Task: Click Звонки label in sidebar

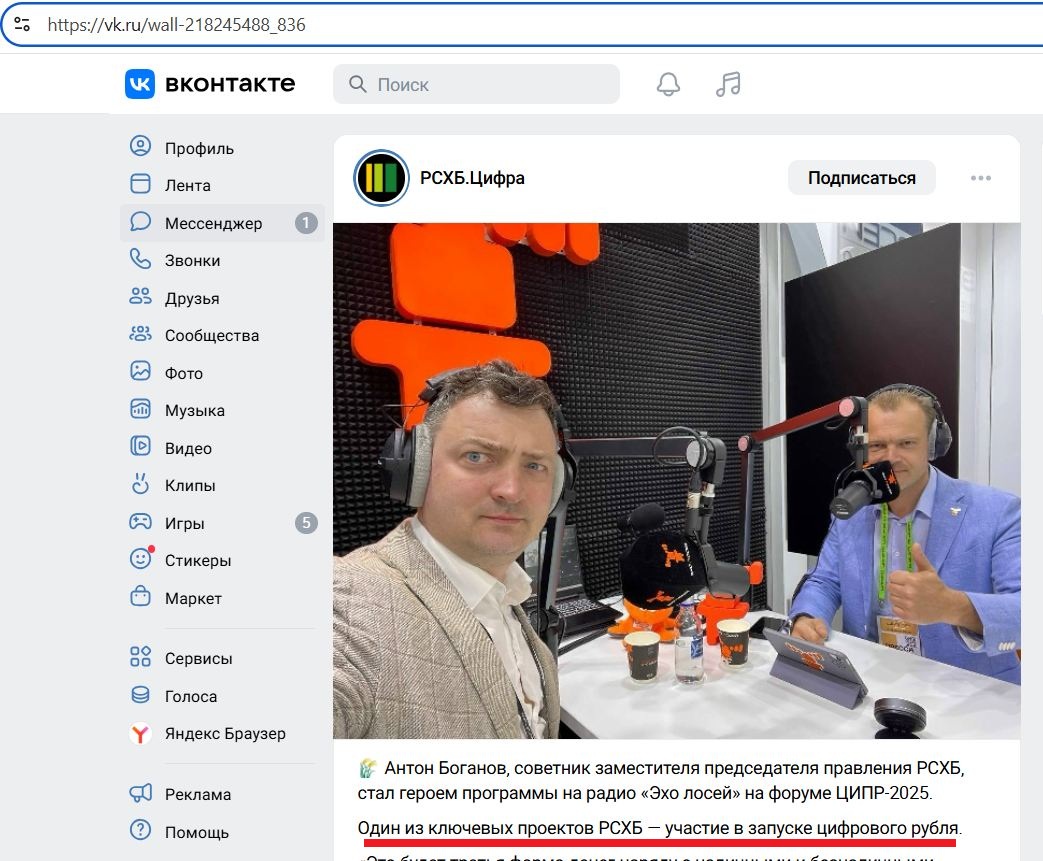Action: point(192,261)
